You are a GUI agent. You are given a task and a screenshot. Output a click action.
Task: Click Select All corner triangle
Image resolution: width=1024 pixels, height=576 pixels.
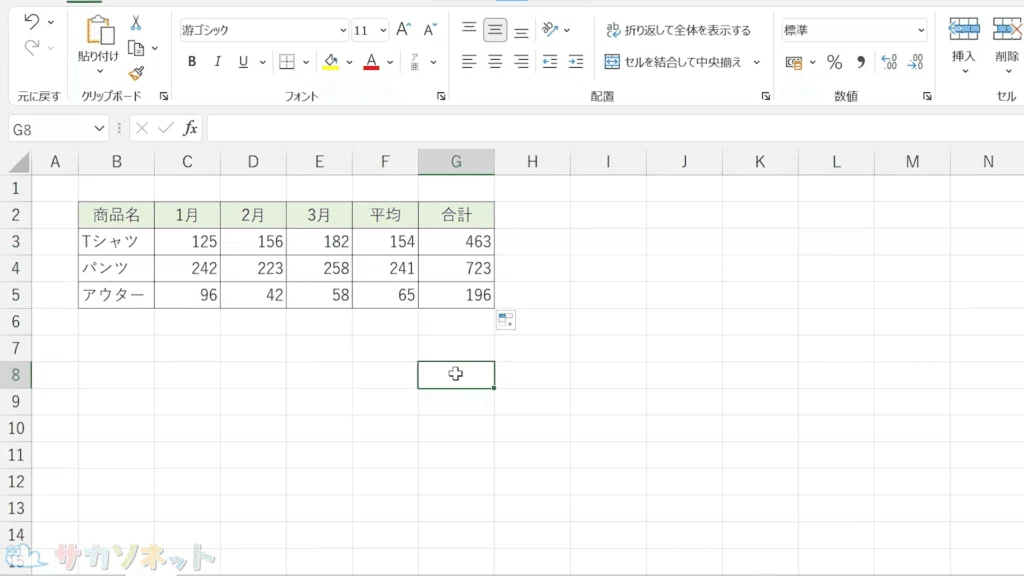pos(19,163)
